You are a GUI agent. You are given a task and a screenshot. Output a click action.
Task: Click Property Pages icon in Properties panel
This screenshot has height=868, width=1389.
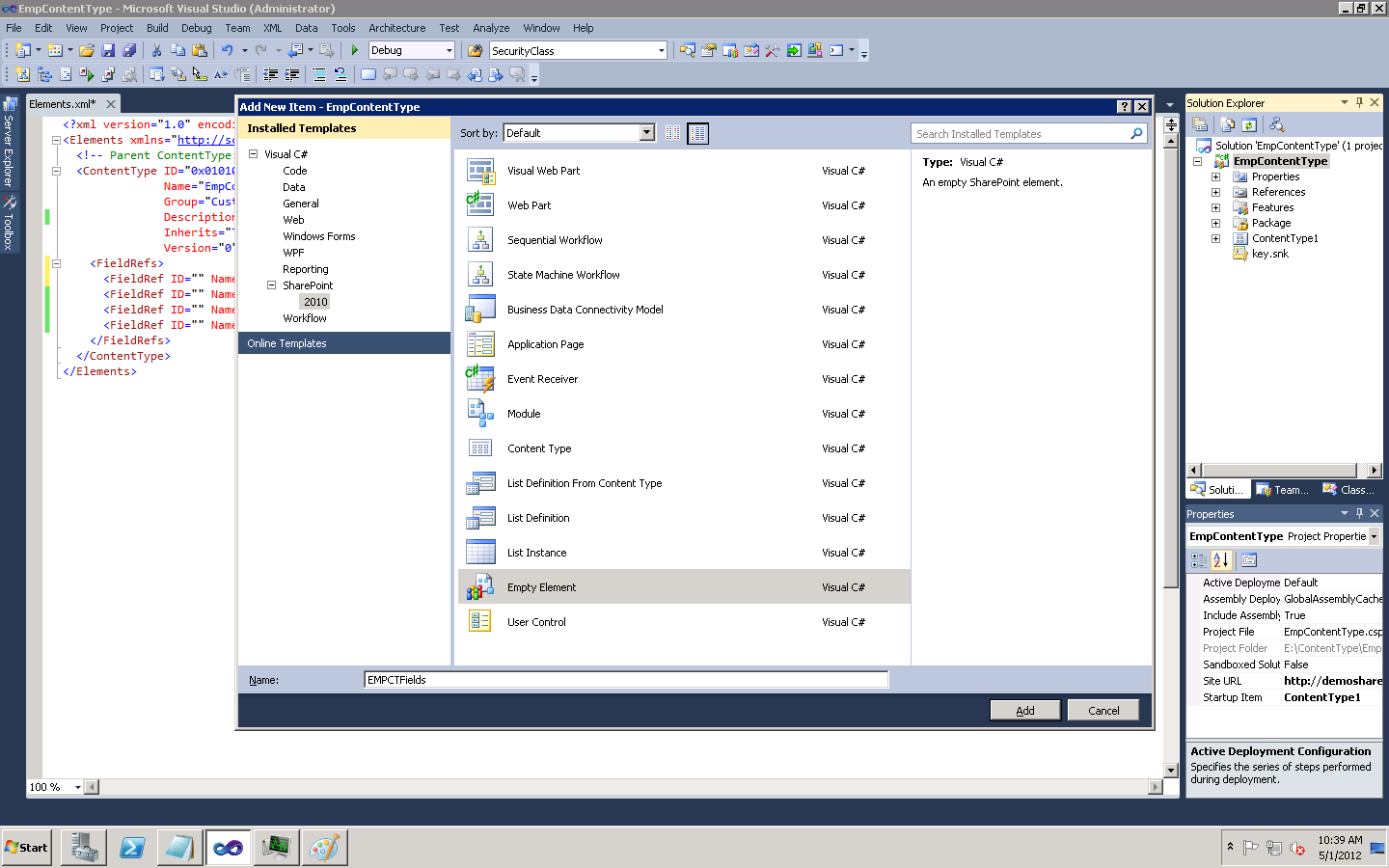pyautogui.click(x=1249, y=560)
